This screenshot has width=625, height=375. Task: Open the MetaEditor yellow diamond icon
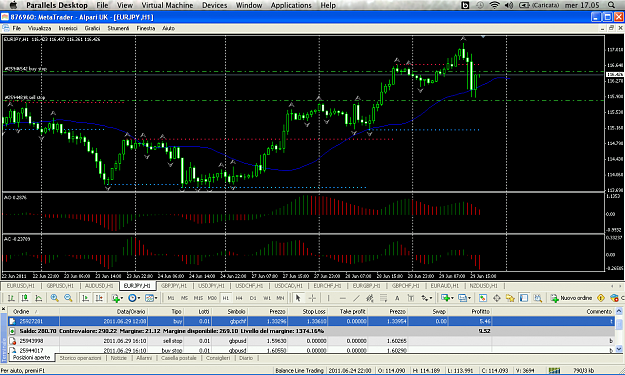(x=601, y=298)
